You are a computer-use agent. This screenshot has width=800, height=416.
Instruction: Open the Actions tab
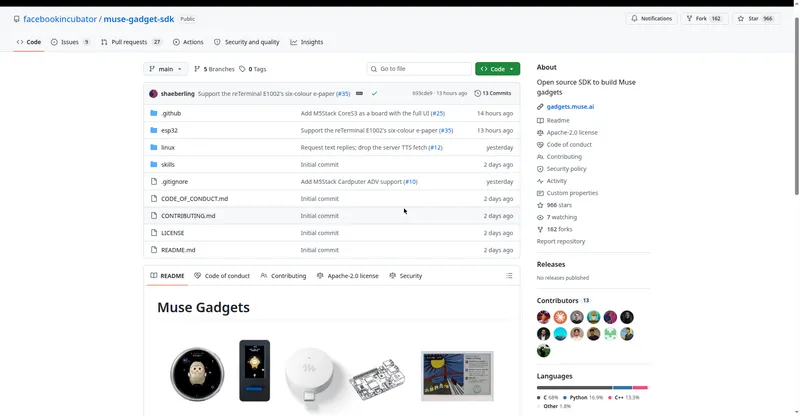188,42
